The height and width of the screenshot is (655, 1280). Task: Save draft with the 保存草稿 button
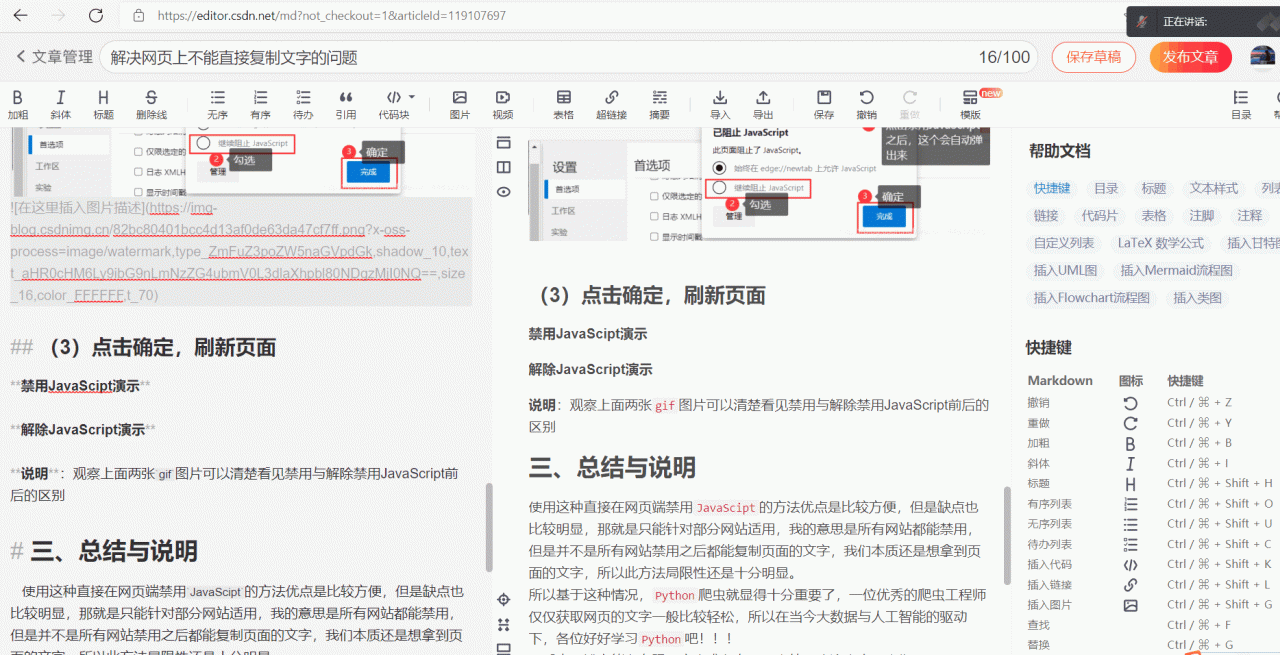coord(1093,57)
